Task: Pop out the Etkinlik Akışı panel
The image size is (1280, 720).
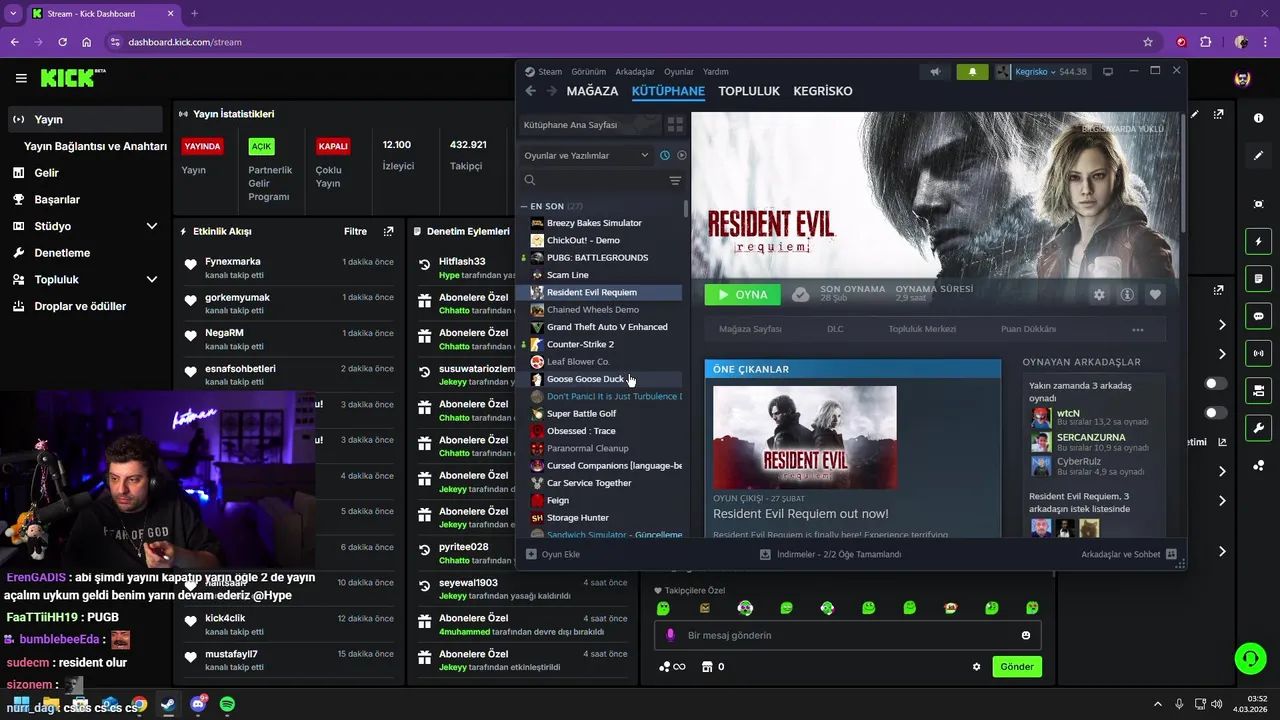Action: click(x=389, y=231)
